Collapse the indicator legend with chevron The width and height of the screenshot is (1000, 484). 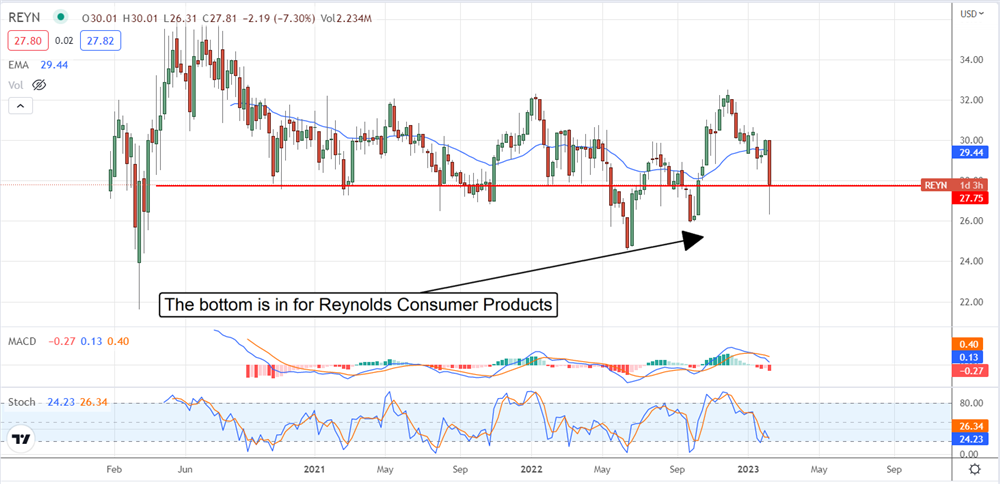click(x=20, y=106)
